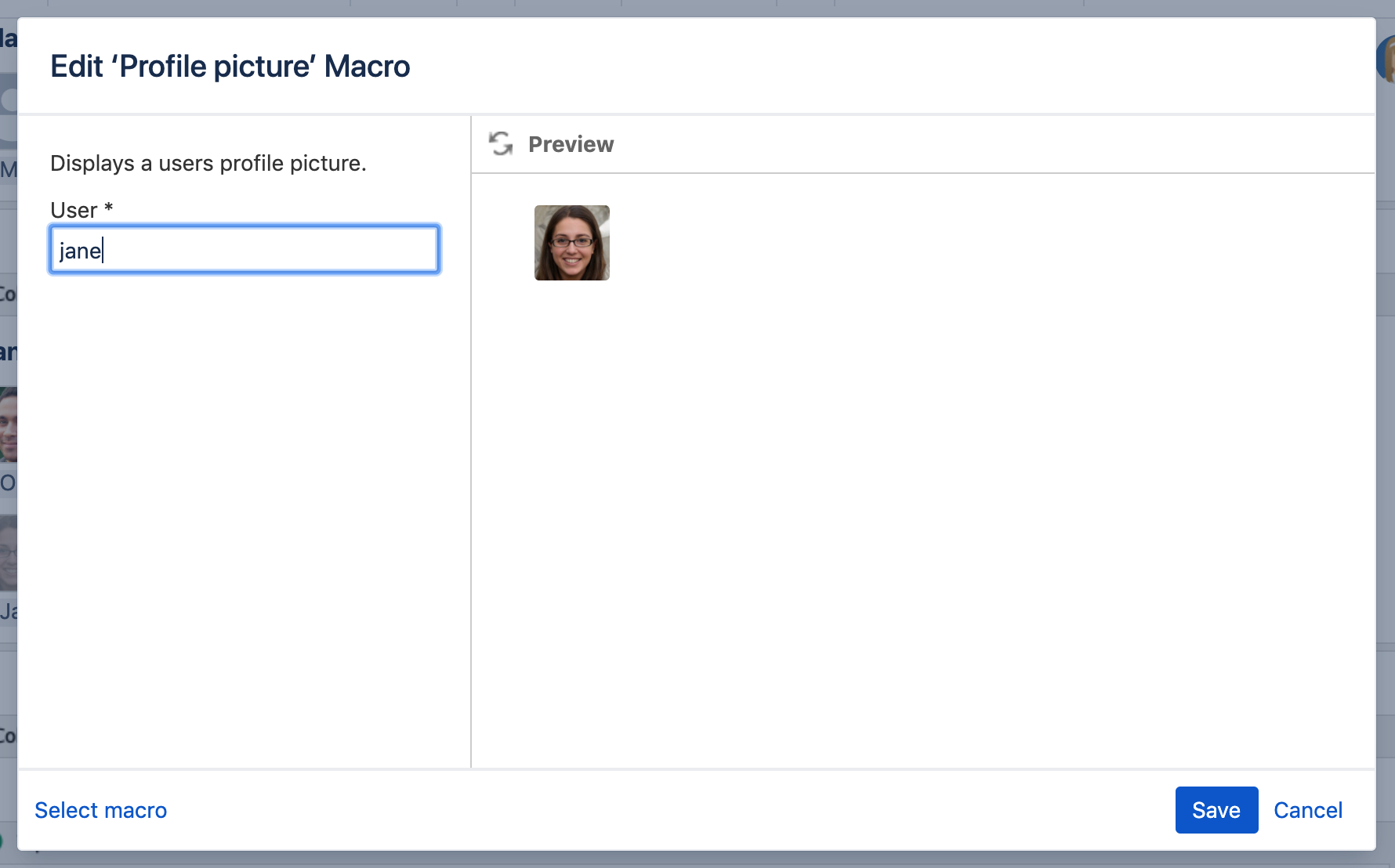Click the dimmed lower avatar on left edge
The height and width of the screenshot is (868, 1395).
[8, 552]
